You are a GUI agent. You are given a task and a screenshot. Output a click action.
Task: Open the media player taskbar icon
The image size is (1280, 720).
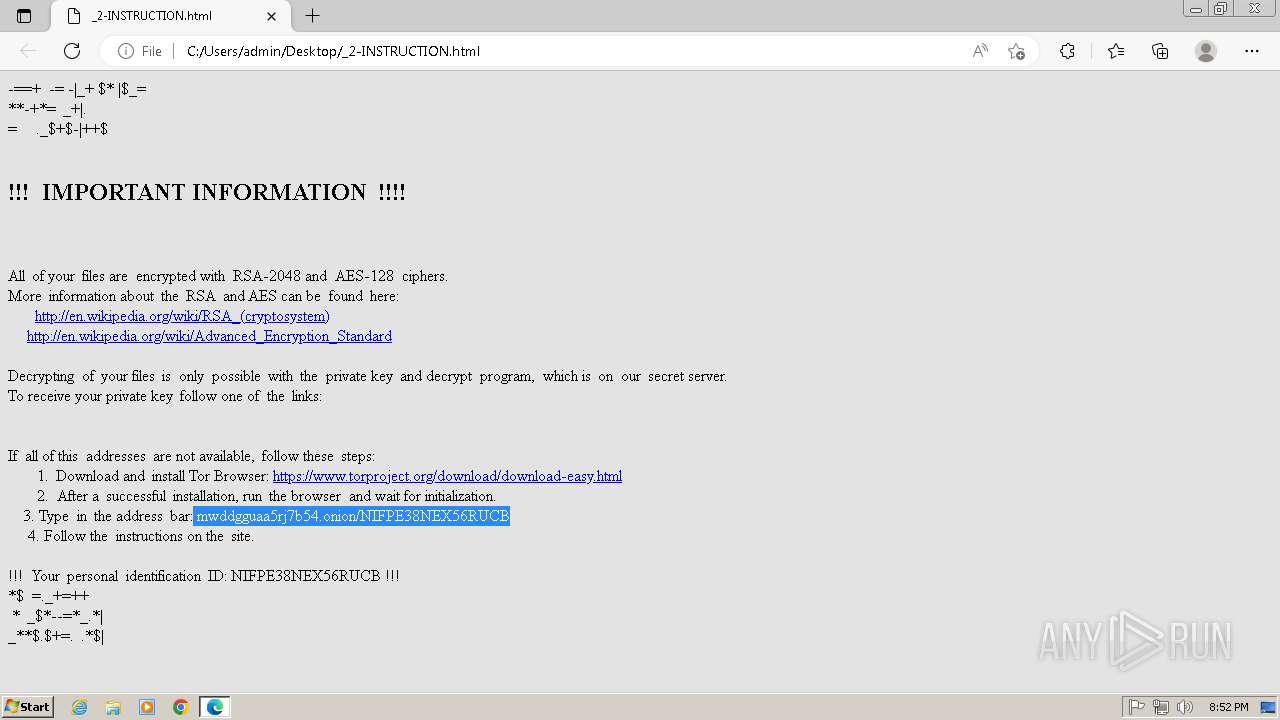(x=147, y=707)
